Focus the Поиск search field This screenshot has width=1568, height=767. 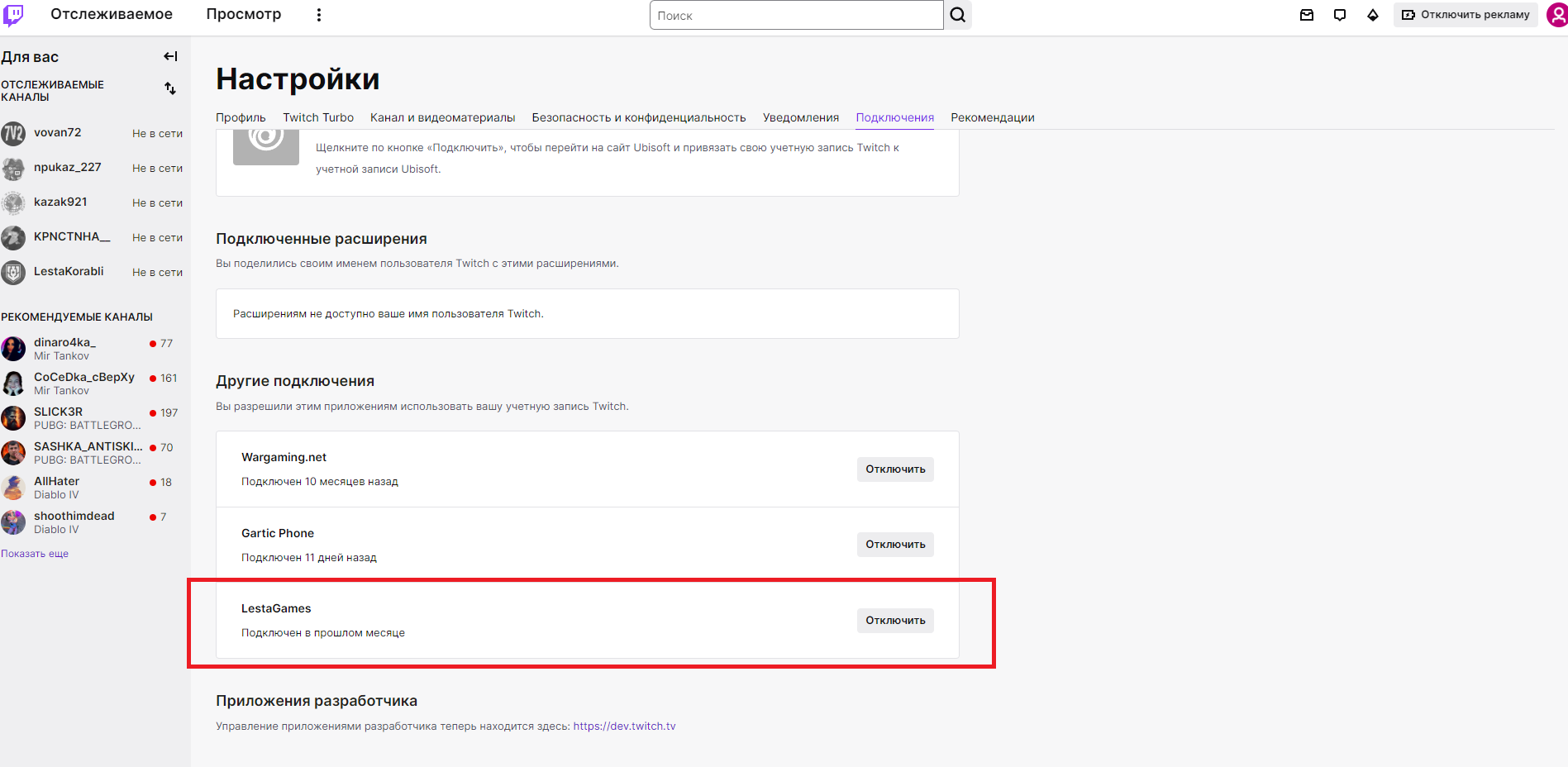click(x=796, y=15)
